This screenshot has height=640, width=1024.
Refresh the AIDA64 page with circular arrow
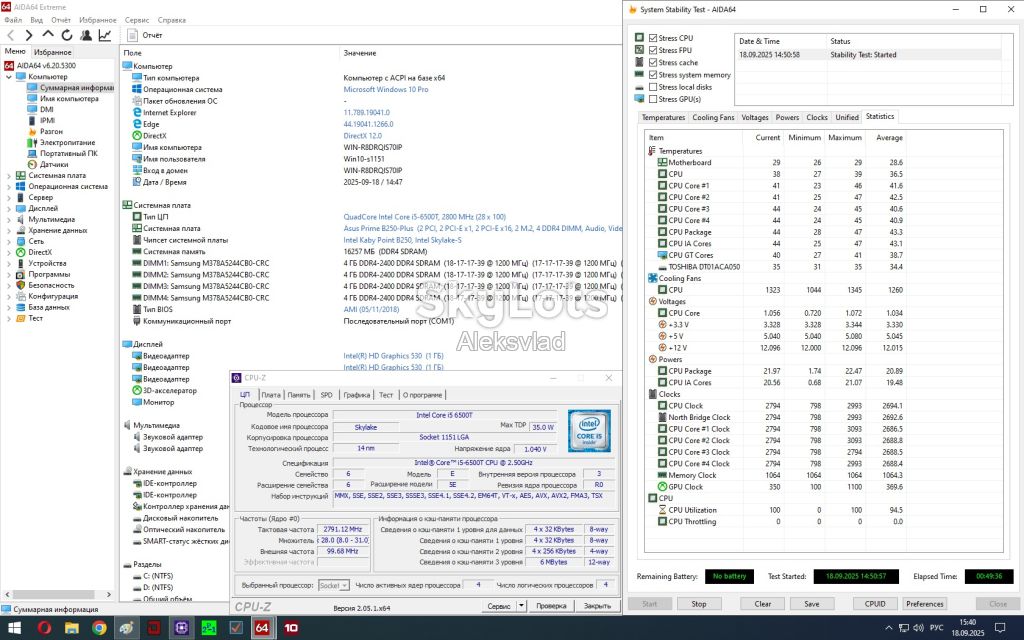(x=67, y=35)
